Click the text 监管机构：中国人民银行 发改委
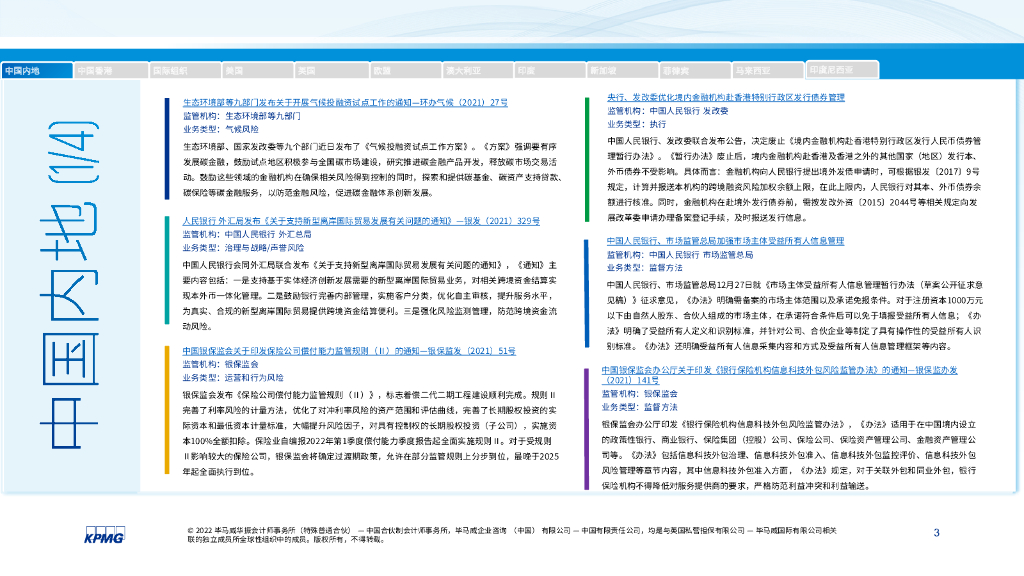The image size is (1024, 576). click(667, 111)
